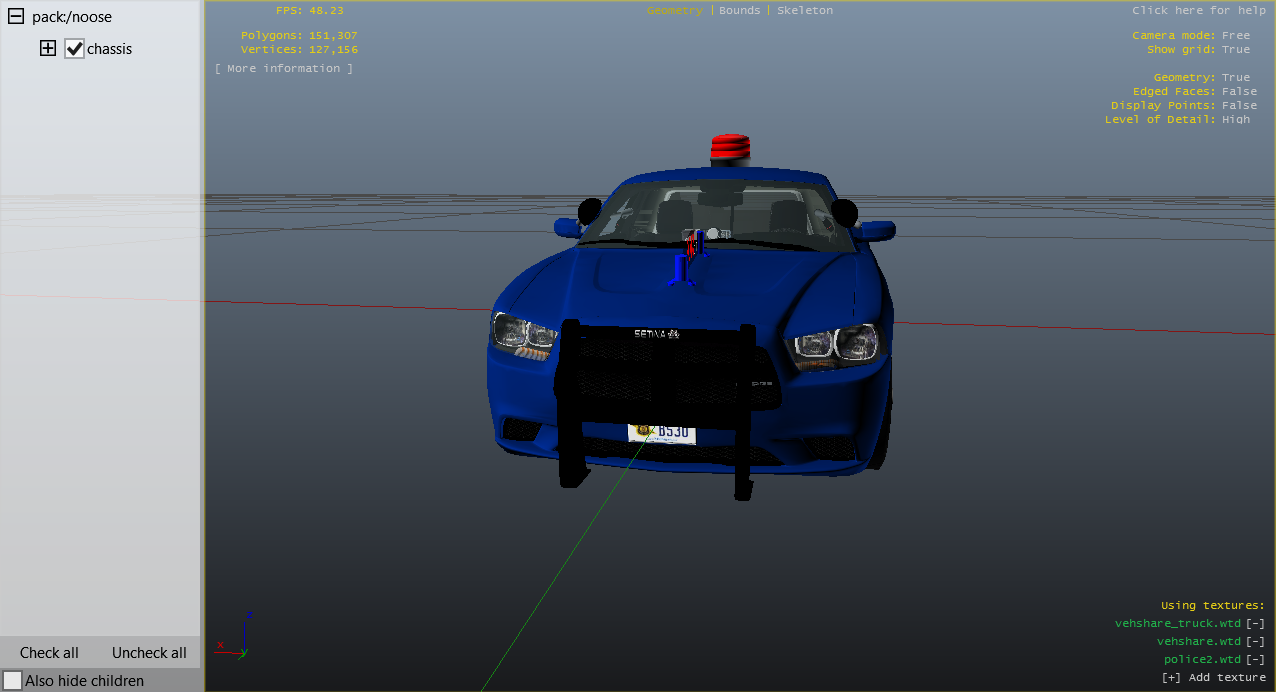This screenshot has height=692, width=1276.
Task: Change the Camera mode Free value
Action: tap(1235, 35)
